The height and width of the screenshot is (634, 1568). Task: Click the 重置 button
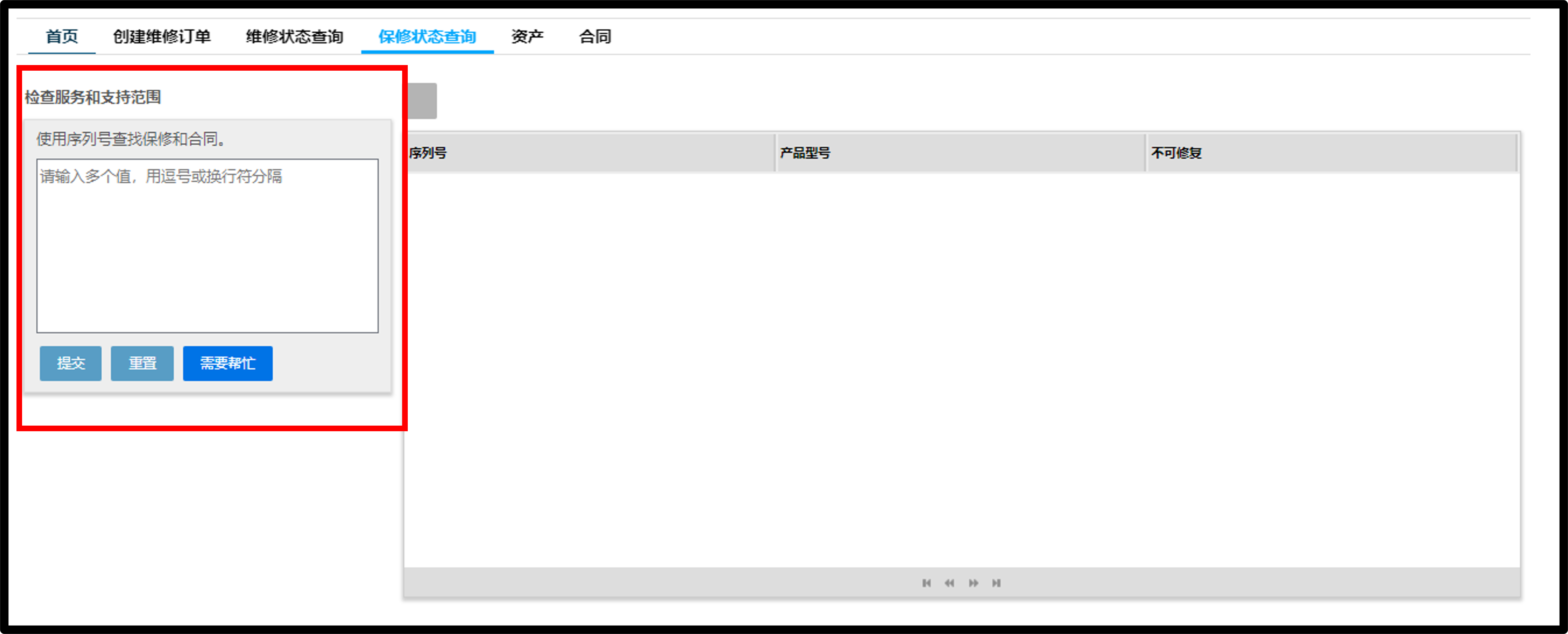click(143, 363)
